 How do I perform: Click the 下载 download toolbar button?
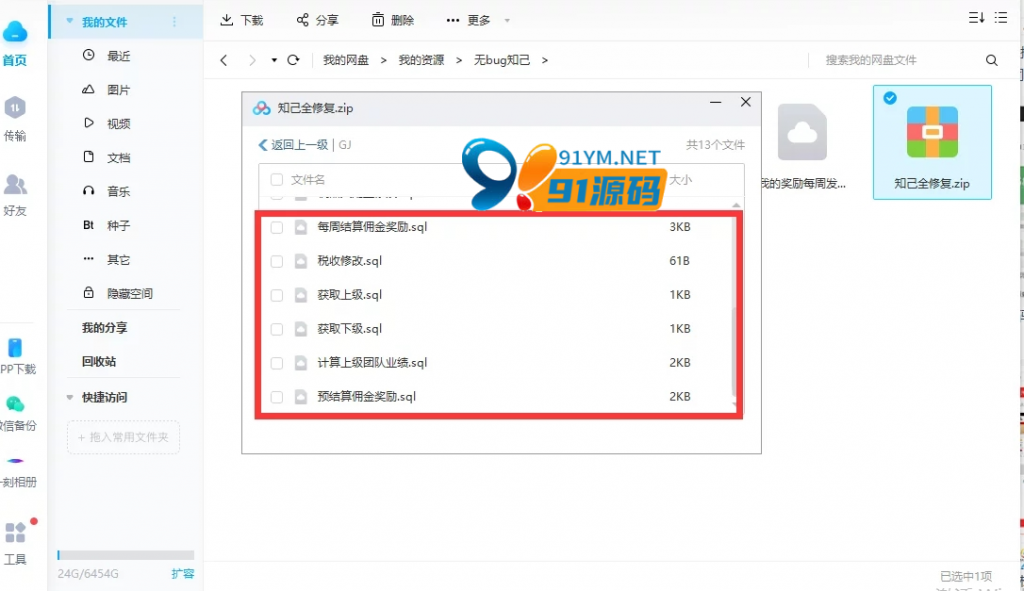(x=241, y=20)
